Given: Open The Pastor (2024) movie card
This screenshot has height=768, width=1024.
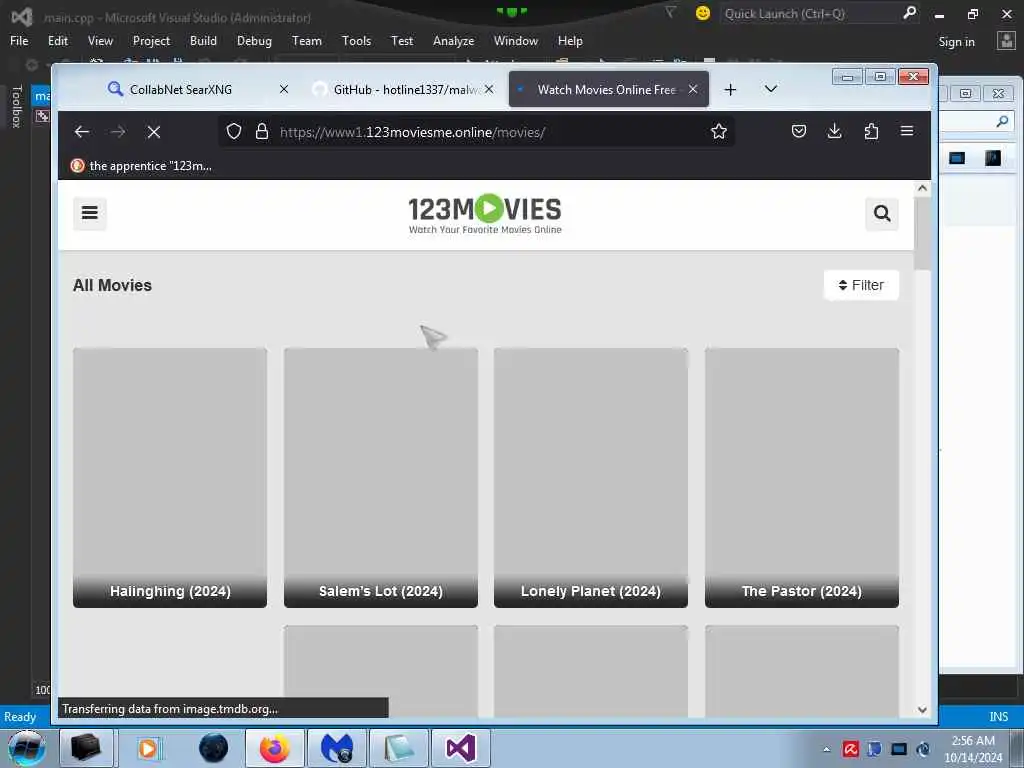Looking at the screenshot, I should [802, 477].
